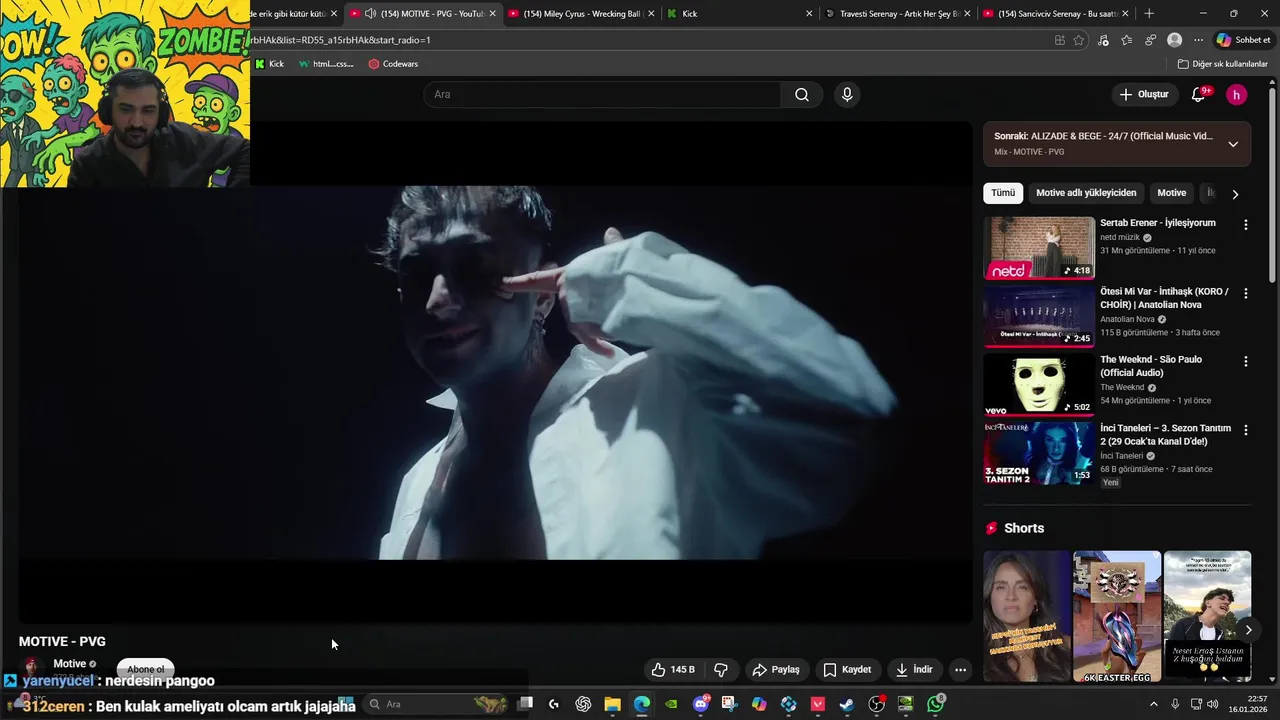Viewport: 1280px width, 720px height.
Task: Open The Weeknd São Paulo mask thumbnail
Action: click(1039, 384)
